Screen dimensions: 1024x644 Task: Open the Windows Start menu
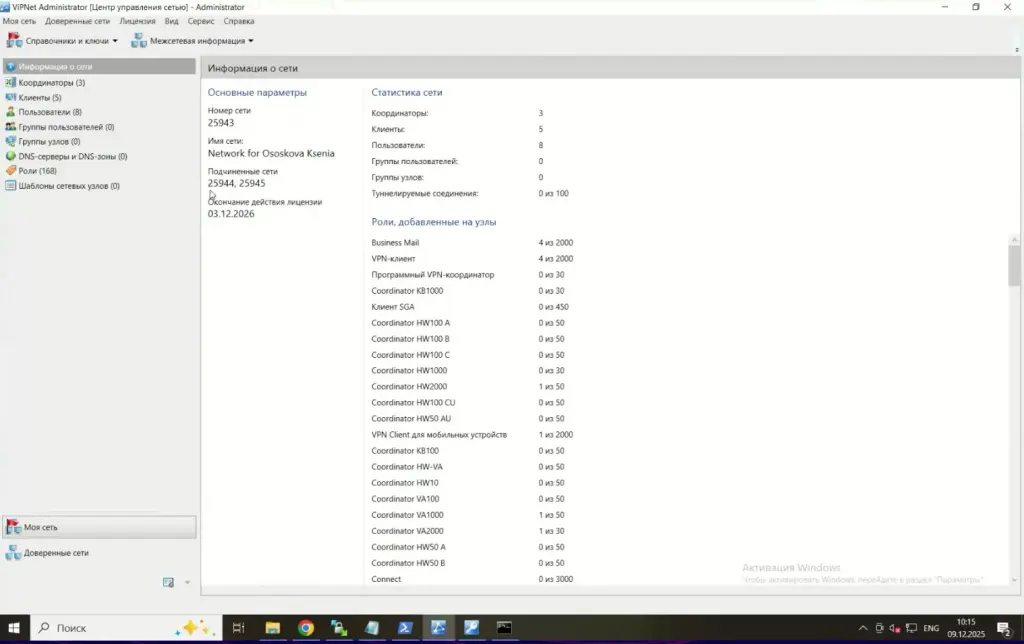[14, 628]
